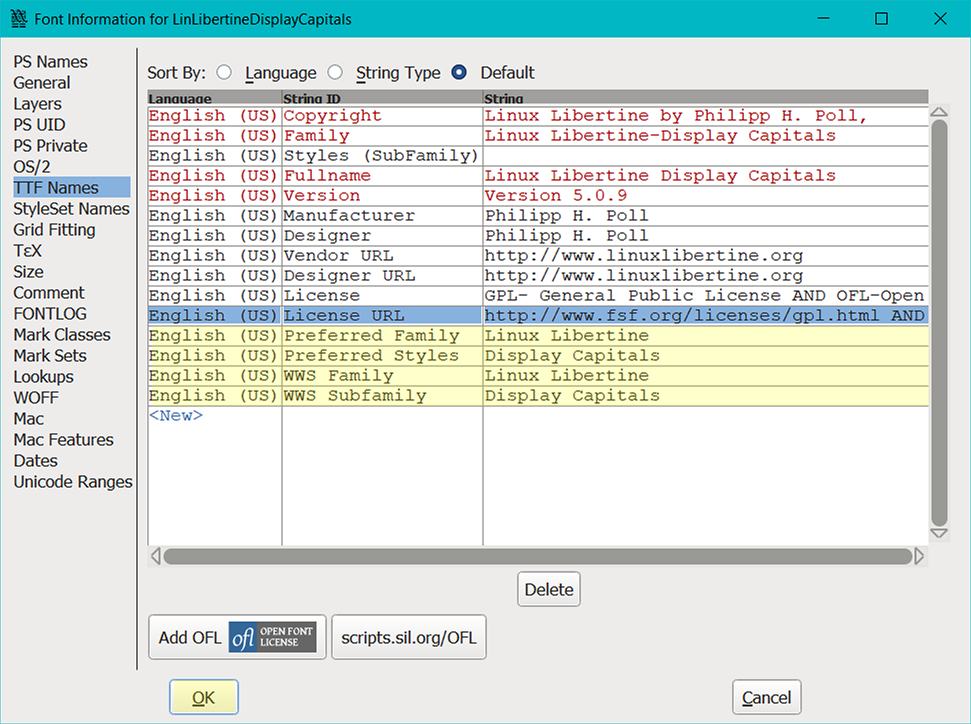
Task: Select the TTF Names section
Action: (x=72, y=188)
